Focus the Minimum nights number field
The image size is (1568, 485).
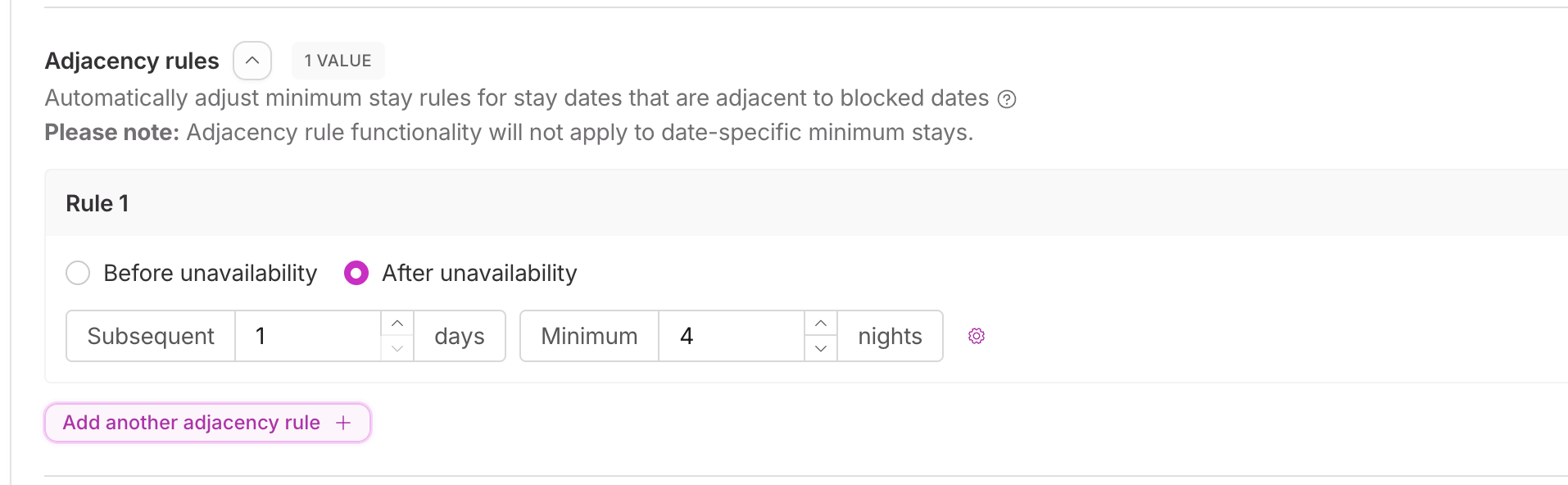coord(732,336)
